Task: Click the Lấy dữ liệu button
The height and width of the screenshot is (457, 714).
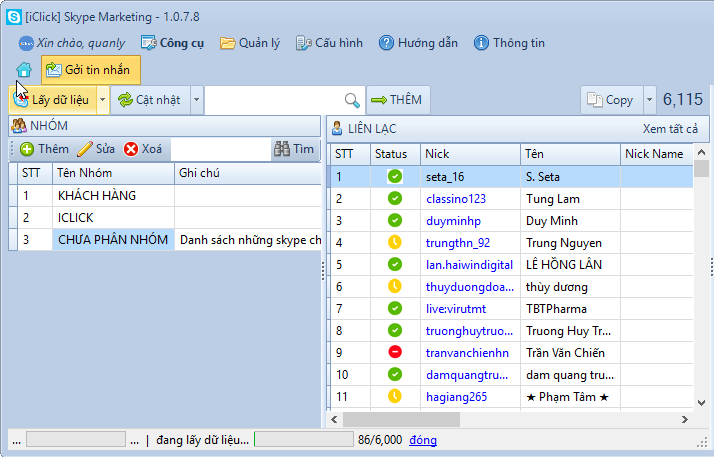Action: pos(53,100)
